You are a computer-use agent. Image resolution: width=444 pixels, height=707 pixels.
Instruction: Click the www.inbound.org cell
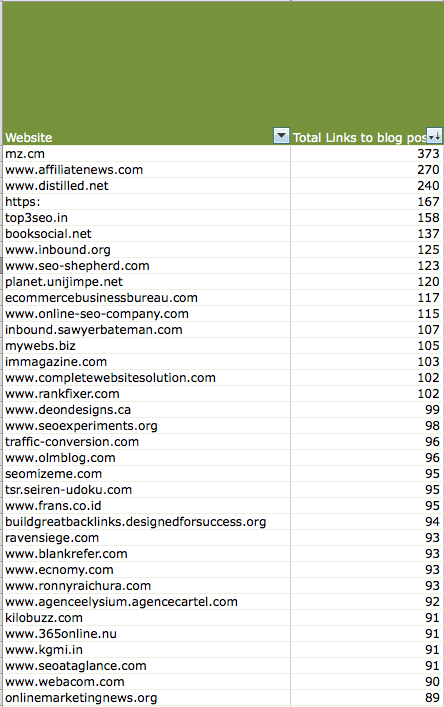(146, 250)
